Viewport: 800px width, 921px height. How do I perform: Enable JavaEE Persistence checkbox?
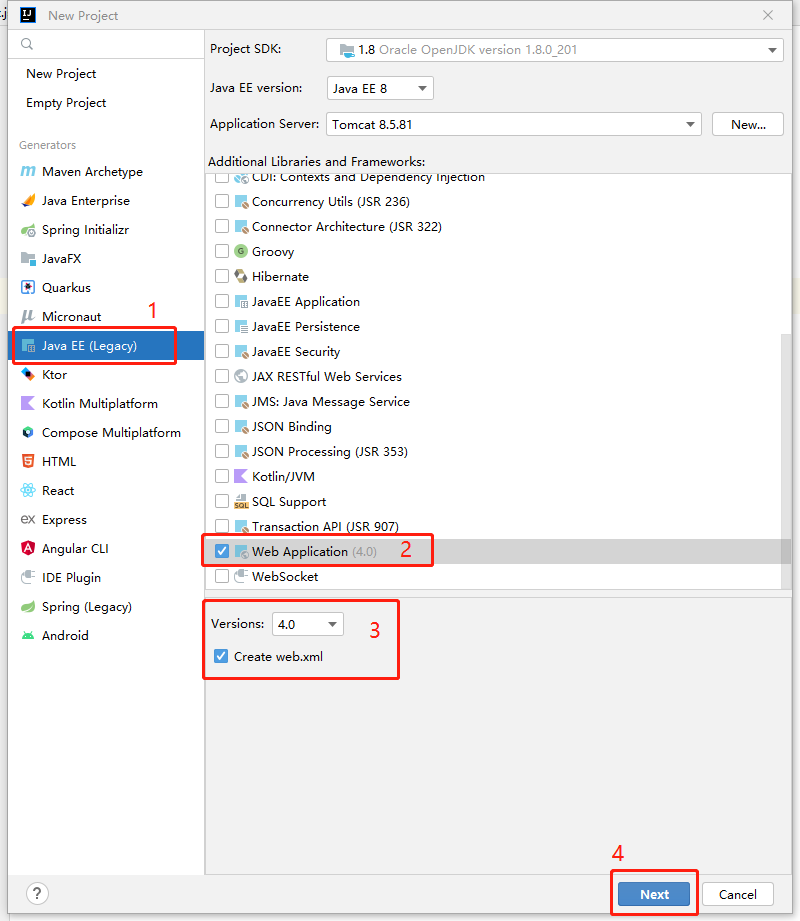coord(222,326)
